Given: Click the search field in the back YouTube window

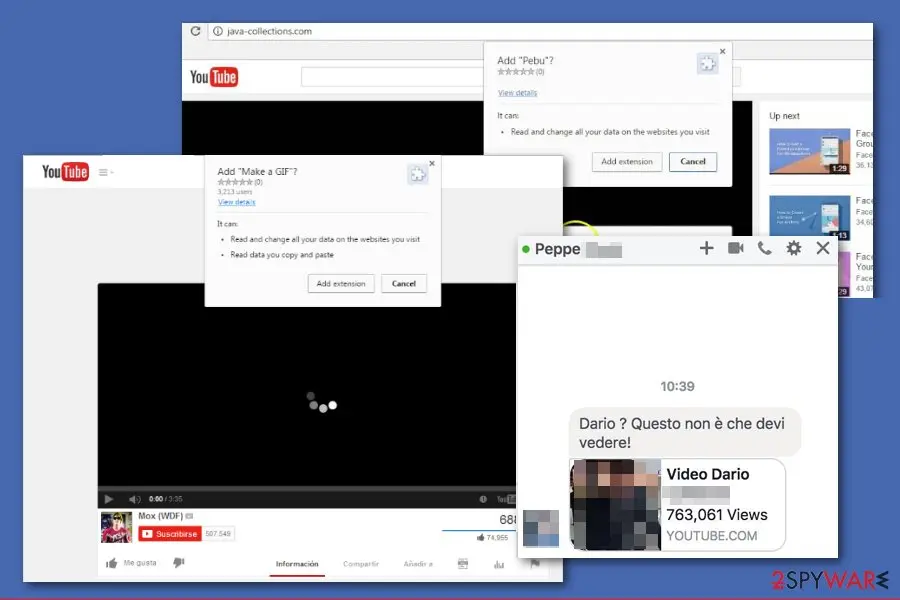Looking at the screenshot, I should (x=392, y=77).
